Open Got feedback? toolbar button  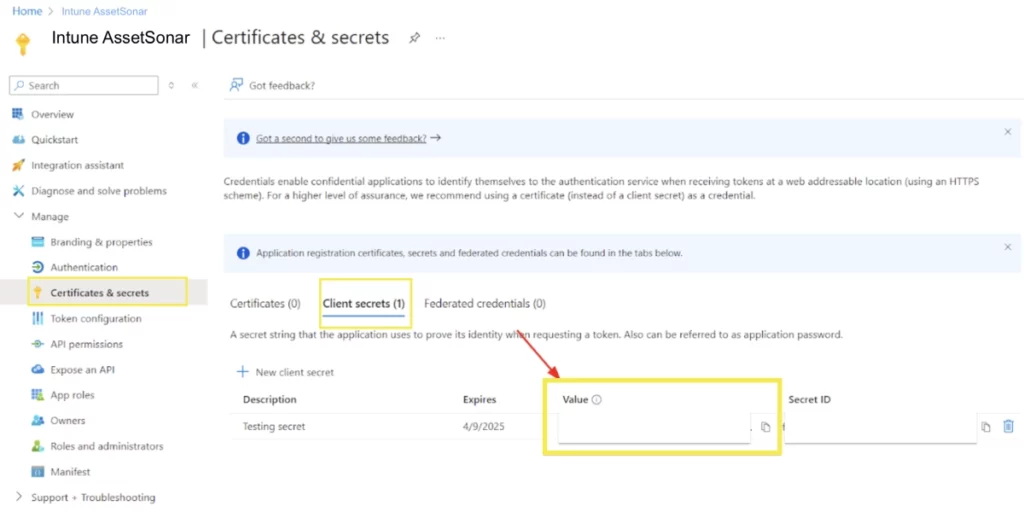272,85
